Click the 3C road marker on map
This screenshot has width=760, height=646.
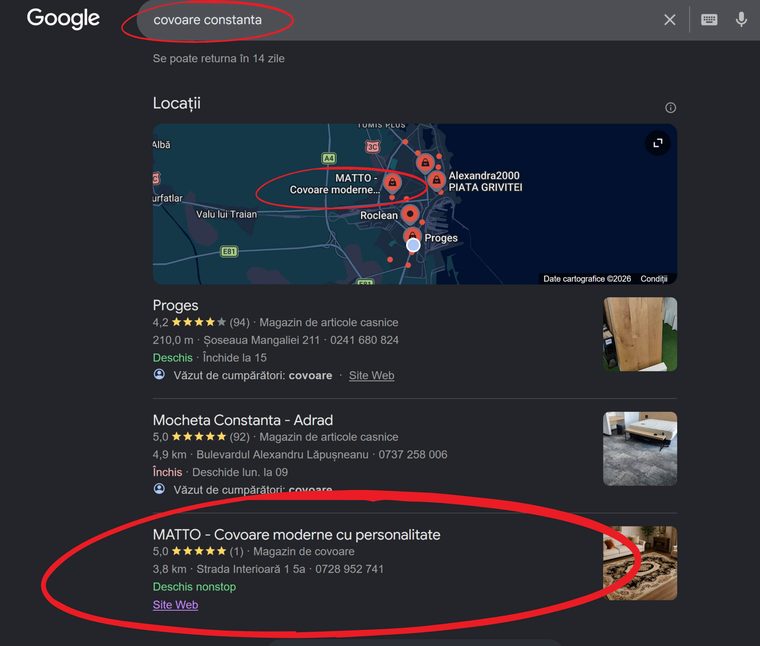pyautogui.click(x=372, y=147)
